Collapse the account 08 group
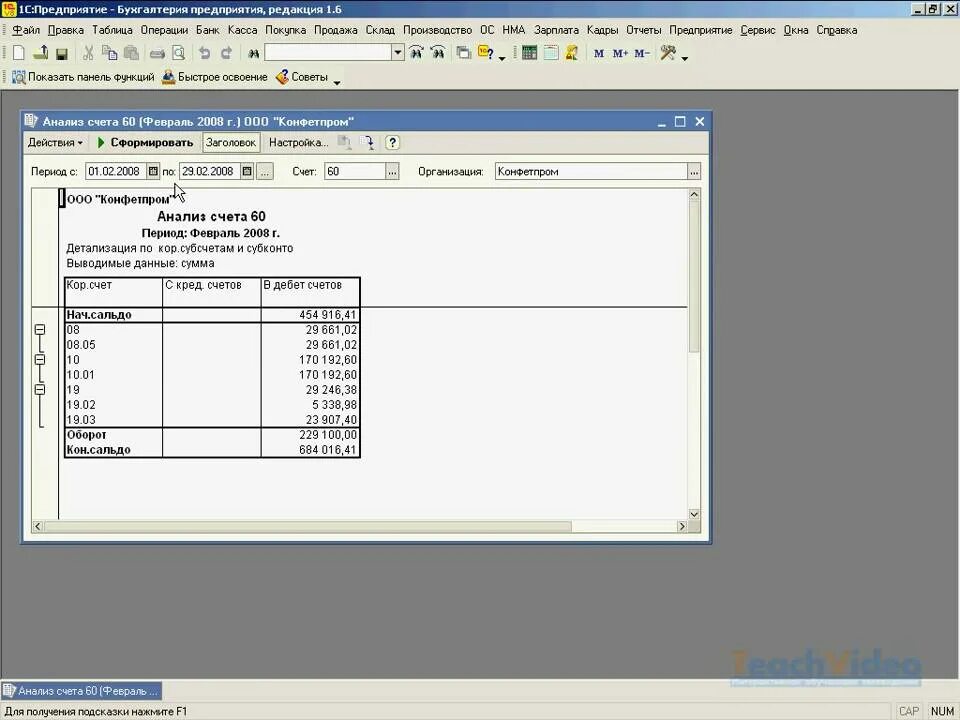 pos(40,330)
